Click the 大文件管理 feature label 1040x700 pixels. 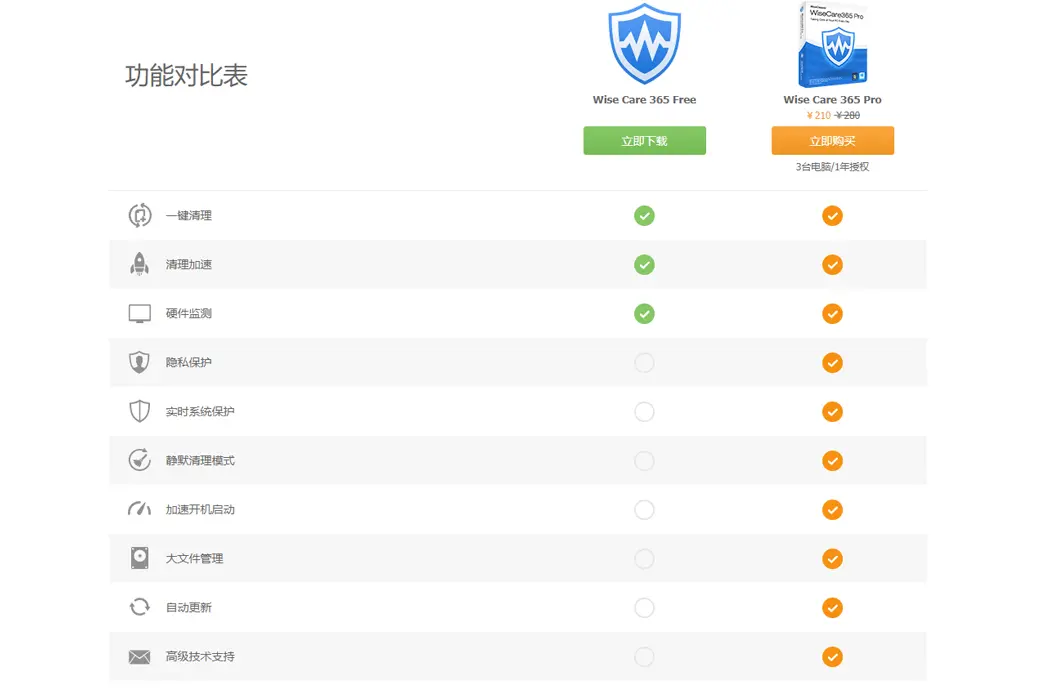coord(194,559)
